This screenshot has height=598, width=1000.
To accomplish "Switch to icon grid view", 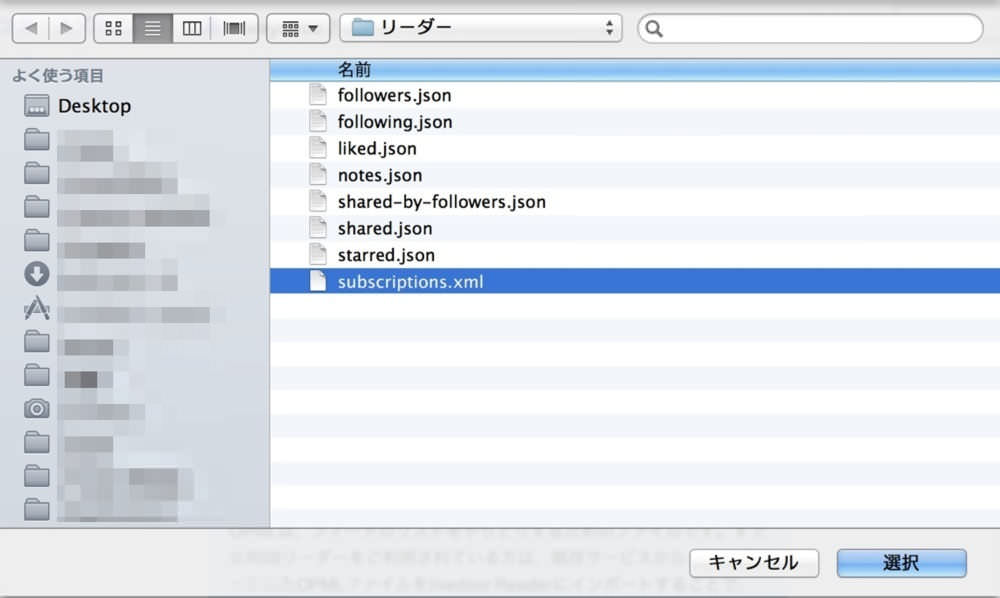I will pyautogui.click(x=114, y=28).
